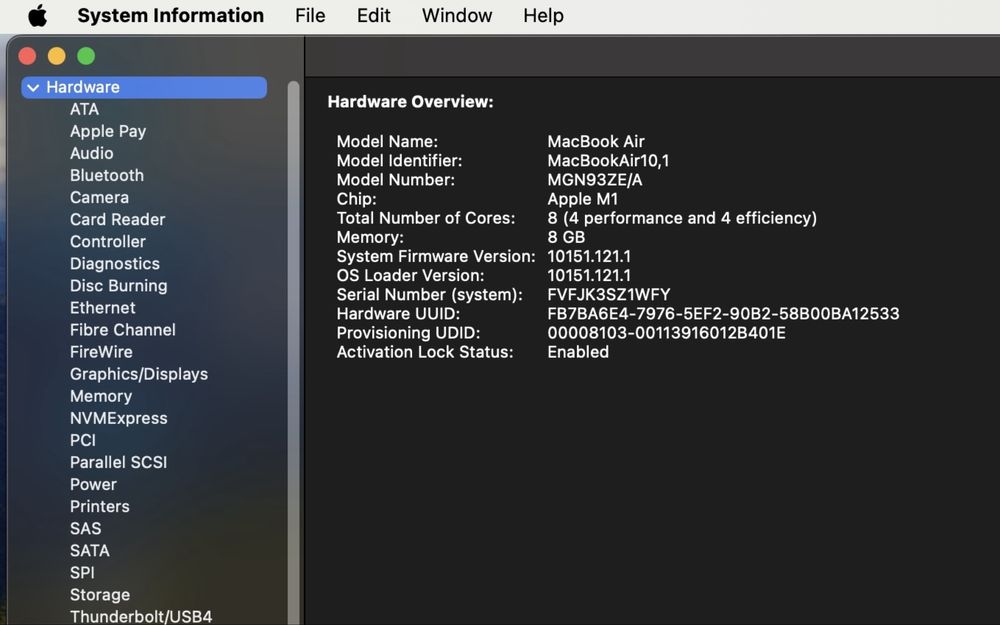1000x625 pixels.
Task: Select SAS in the sidebar
Action: click(x=85, y=529)
